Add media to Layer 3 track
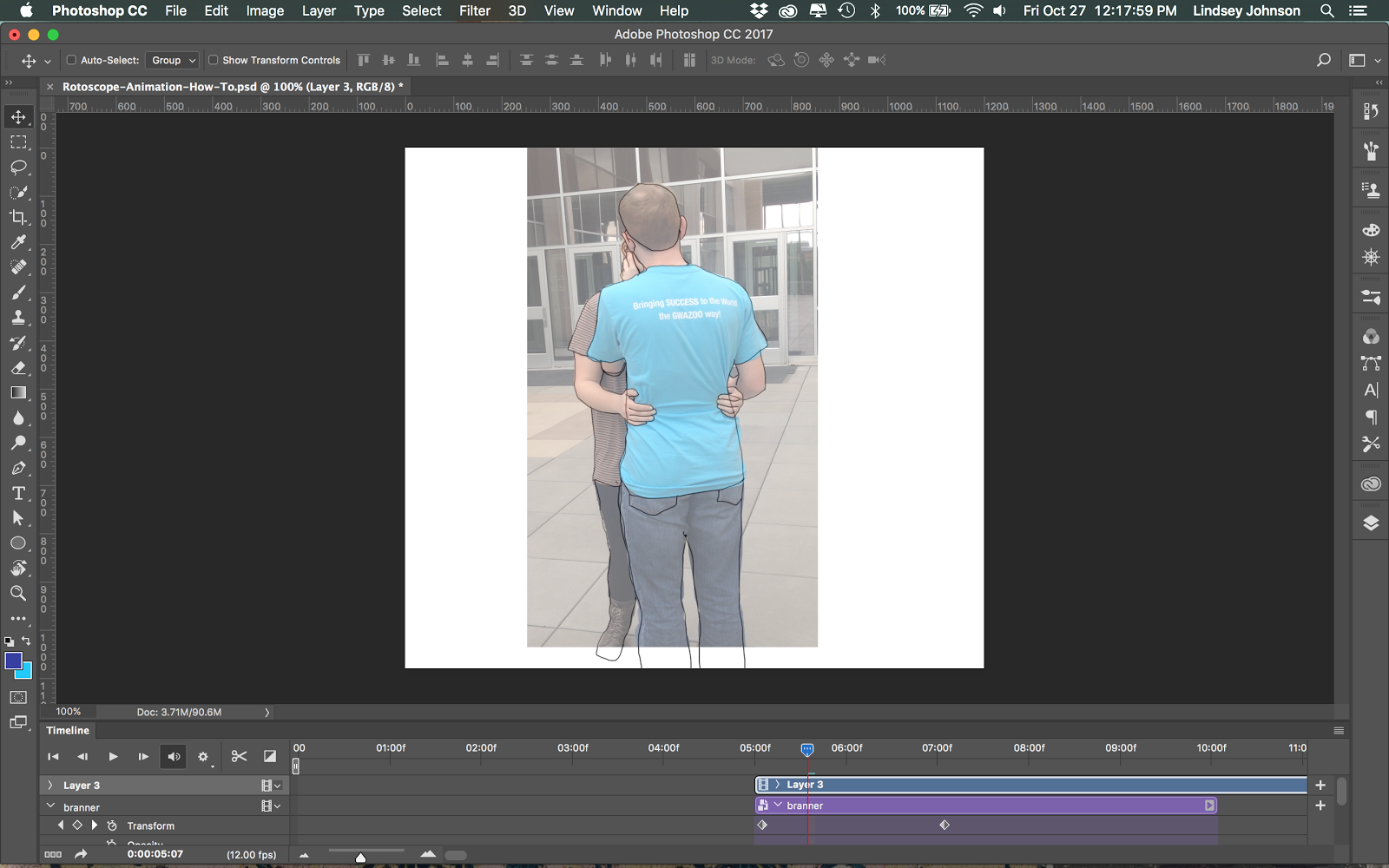The width and height of the screenshot is (1389, 868). click(1320, 786)
